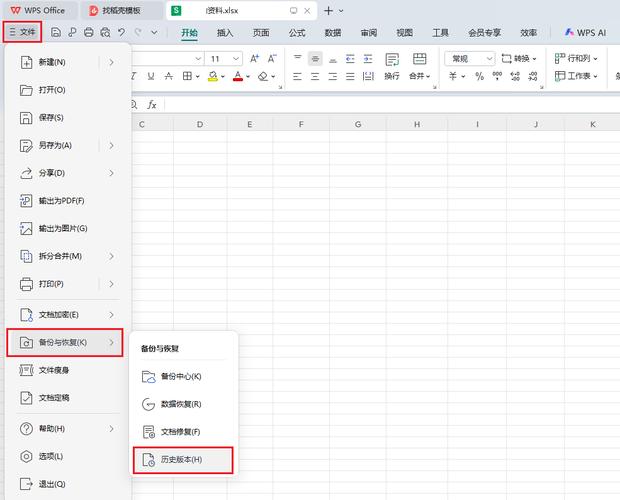Viewport: 620px width, 500px height.
Task: Click 输出为PDF(F) in the file menu
Action: pos(60,201)
